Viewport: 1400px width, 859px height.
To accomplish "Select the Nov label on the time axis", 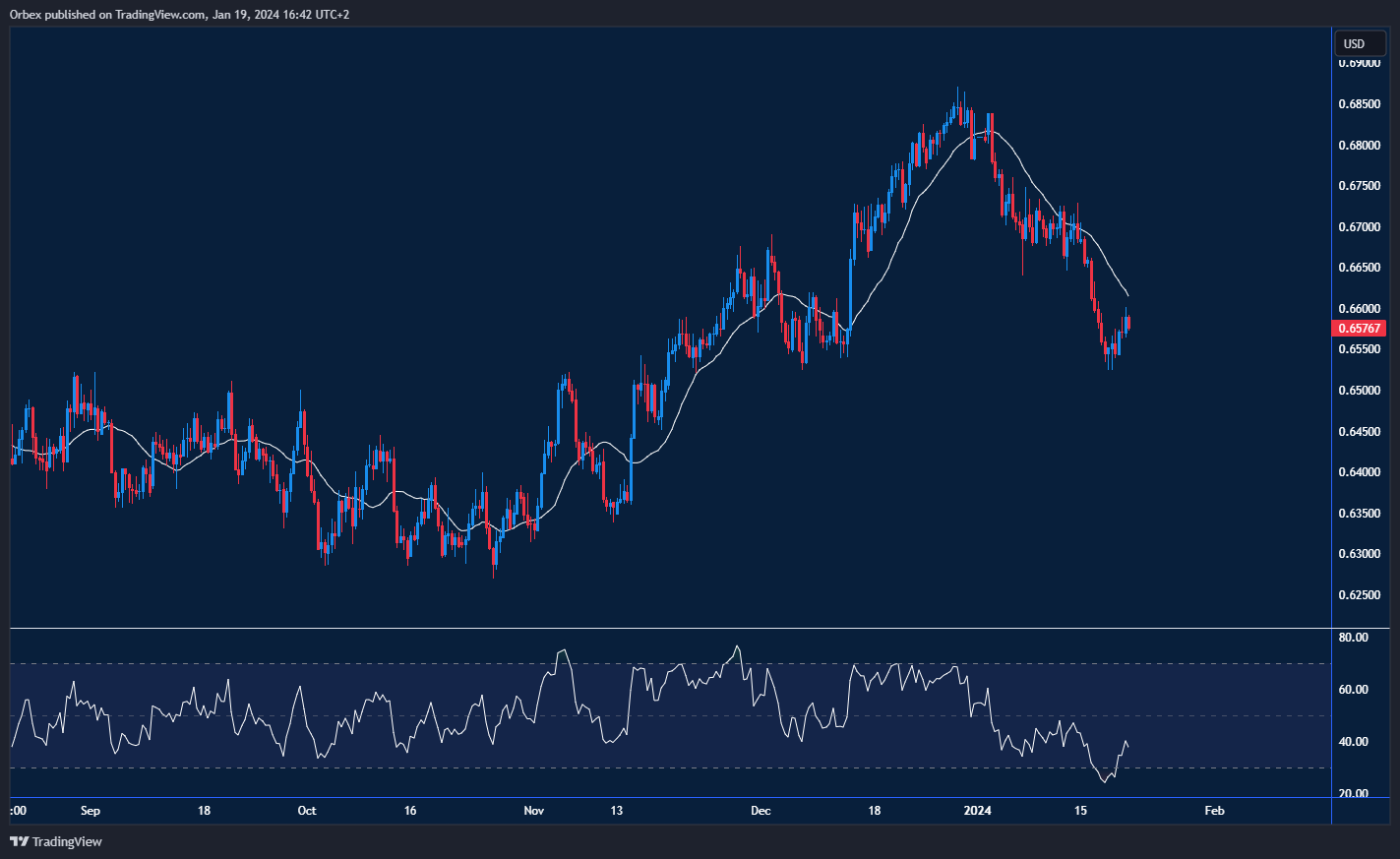I will pyautogui.click(x=533, y=810).
